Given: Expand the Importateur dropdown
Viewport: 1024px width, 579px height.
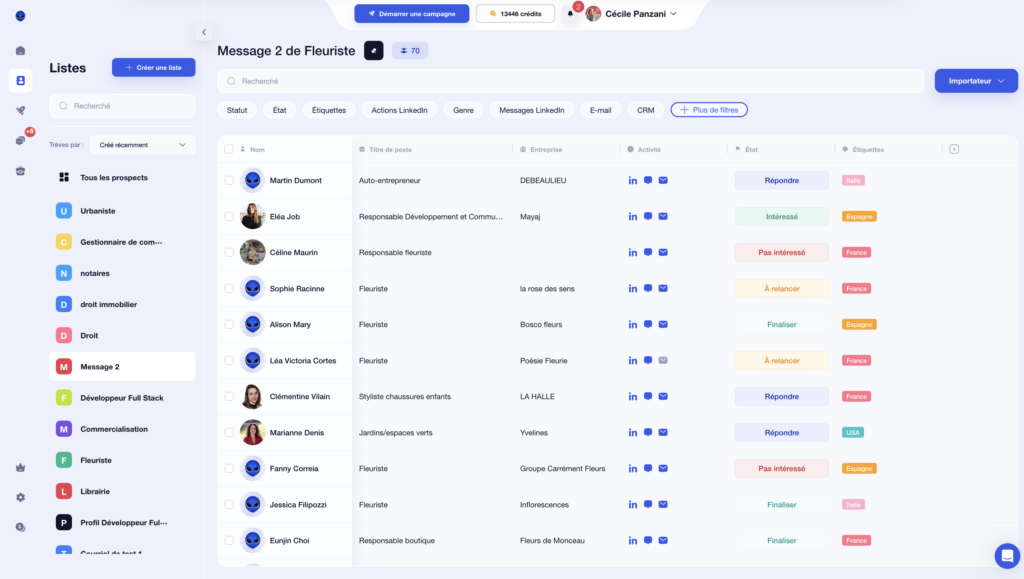Looking at the screenshot, I should [x=975, y=79].
